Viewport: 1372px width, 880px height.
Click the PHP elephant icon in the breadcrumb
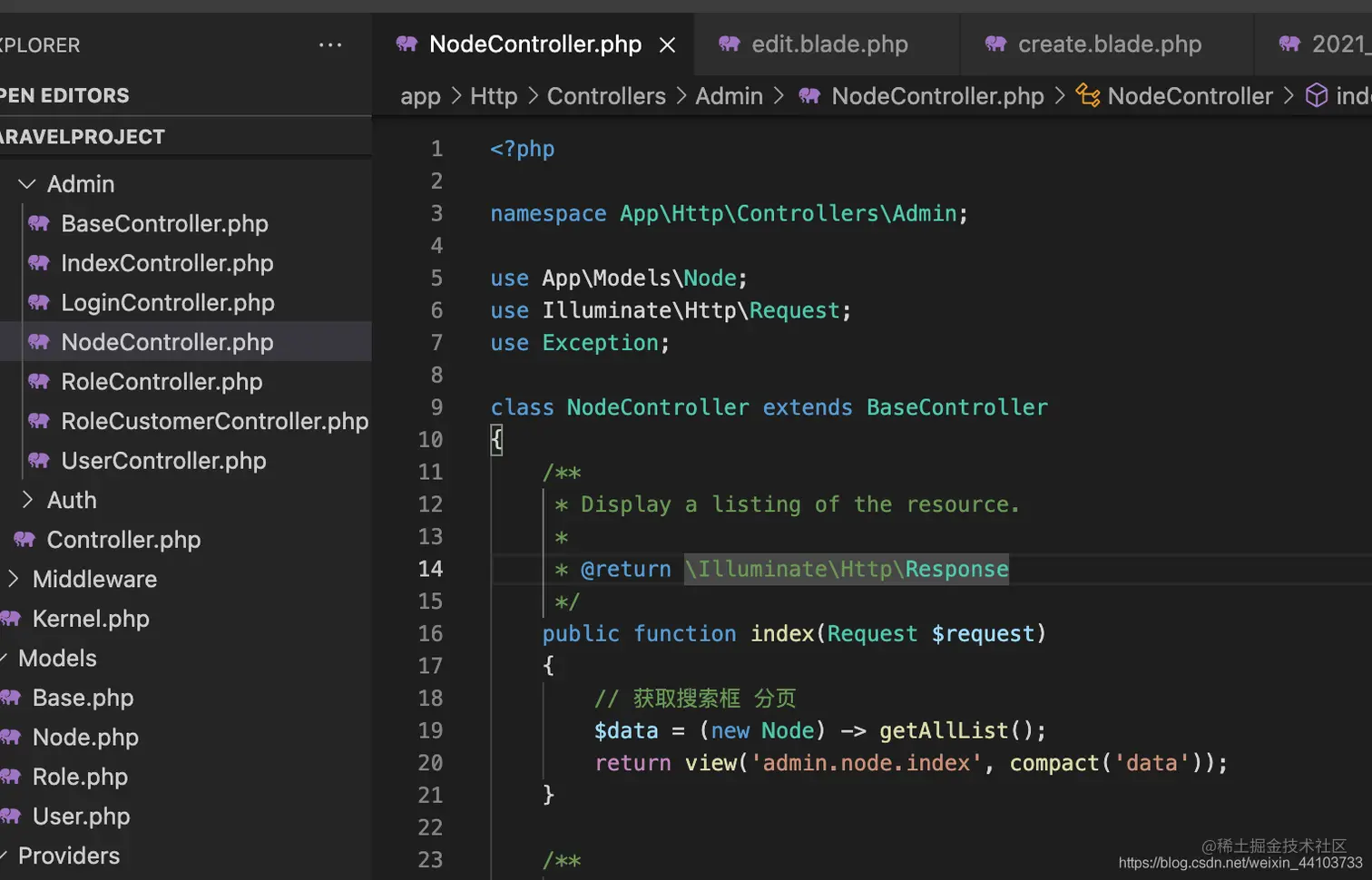click(809, 95)
